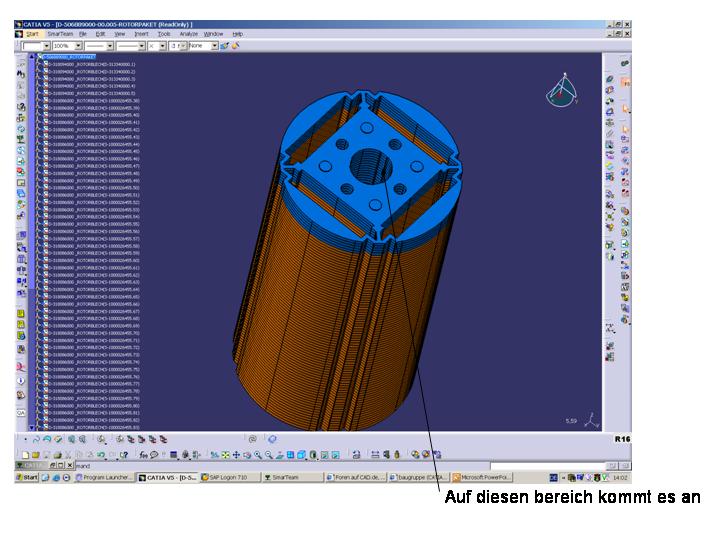This screenshot has height=540, width=720.
Task: Click the Zoom Out magnifier
Action: [269, 455]
